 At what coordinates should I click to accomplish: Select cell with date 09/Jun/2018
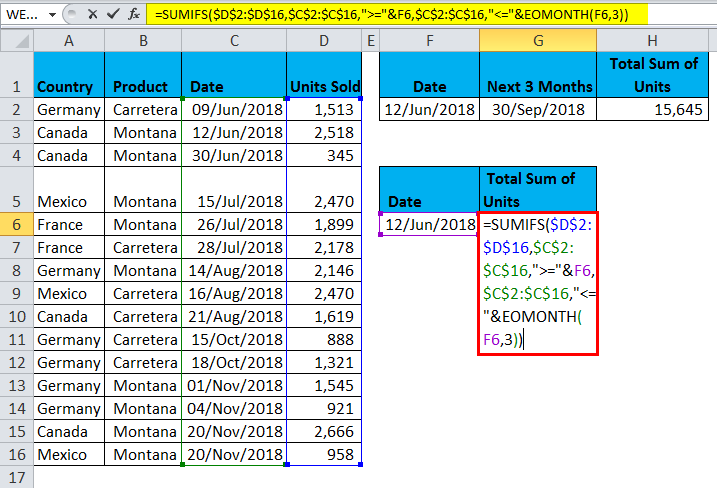click(234, 109)
